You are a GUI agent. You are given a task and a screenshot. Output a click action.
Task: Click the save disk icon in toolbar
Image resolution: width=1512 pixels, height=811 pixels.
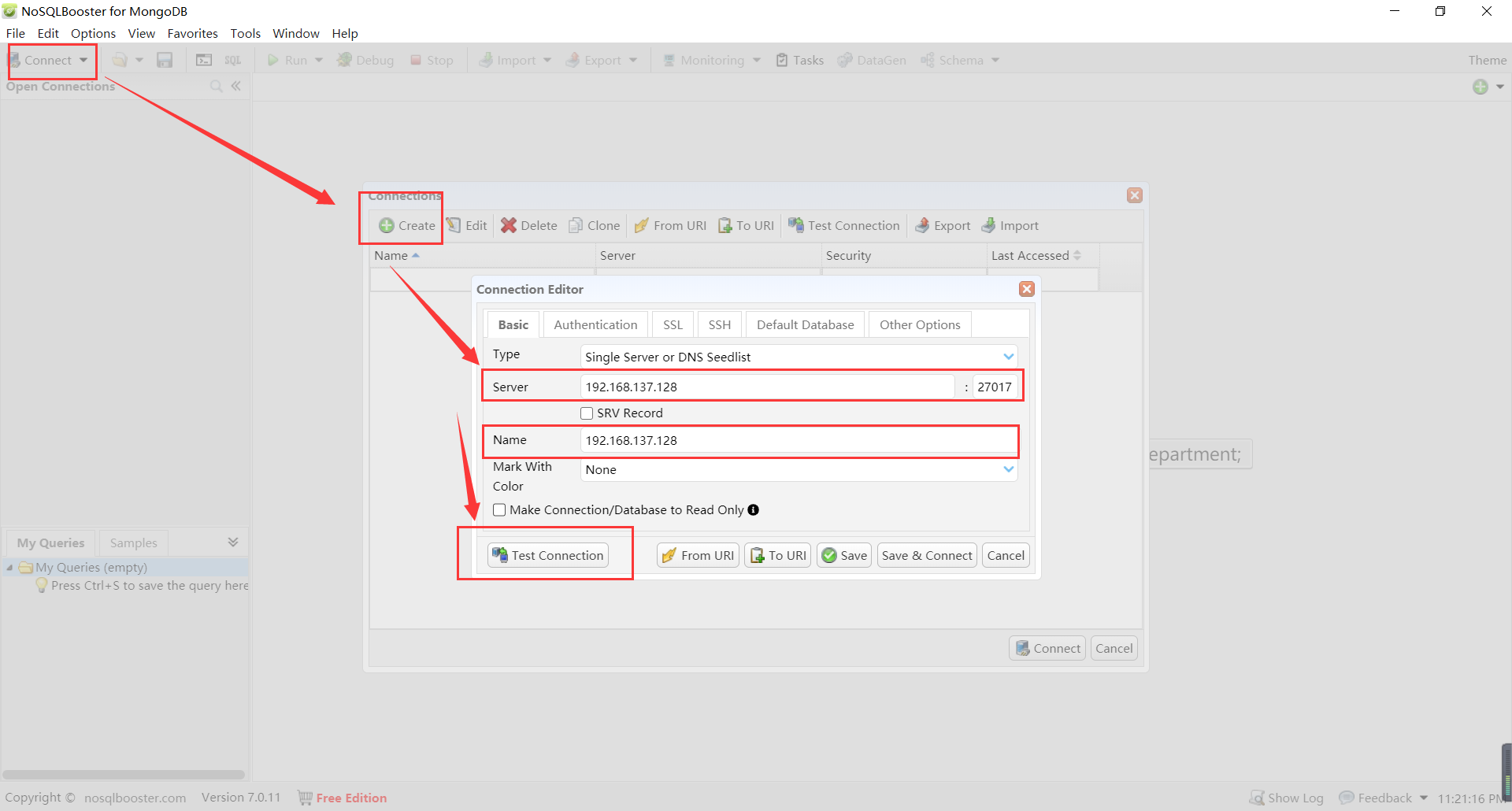click(x=165, y=60)
